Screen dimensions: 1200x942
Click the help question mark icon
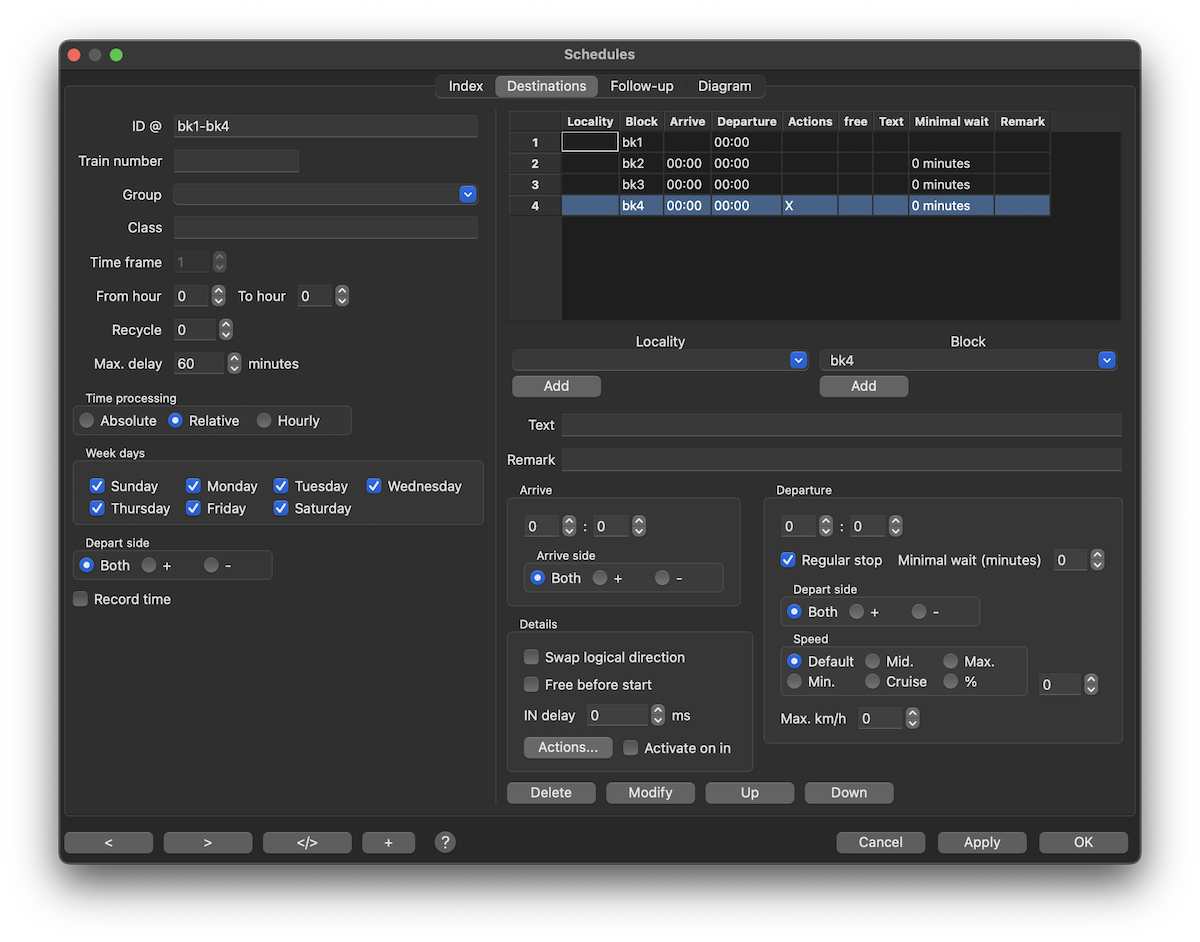click(445, 842)
